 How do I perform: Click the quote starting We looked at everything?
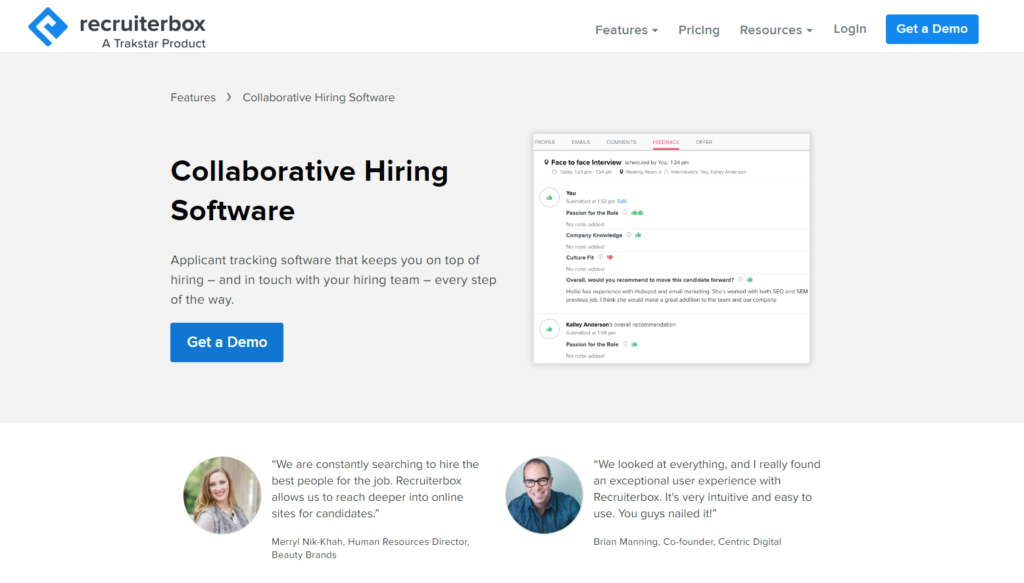coord(707,489)
